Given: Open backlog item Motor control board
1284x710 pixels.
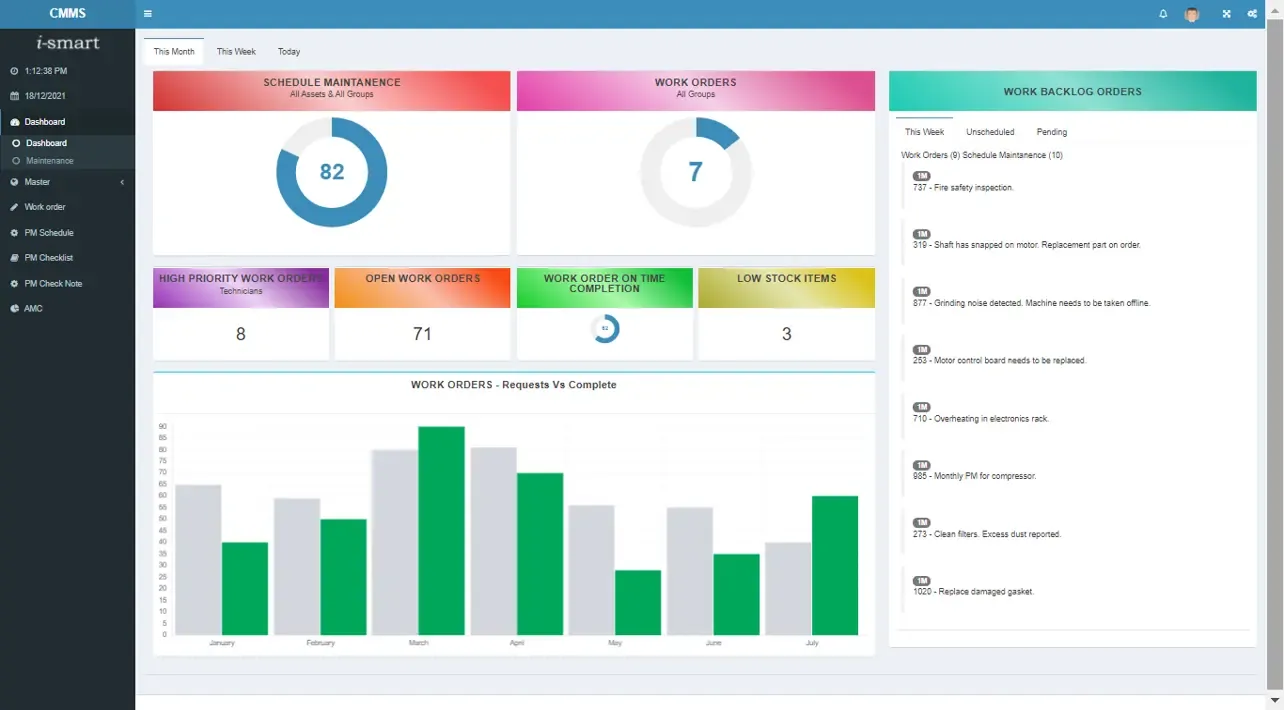Looking at the screenshot, I should [x=999, y=361].
